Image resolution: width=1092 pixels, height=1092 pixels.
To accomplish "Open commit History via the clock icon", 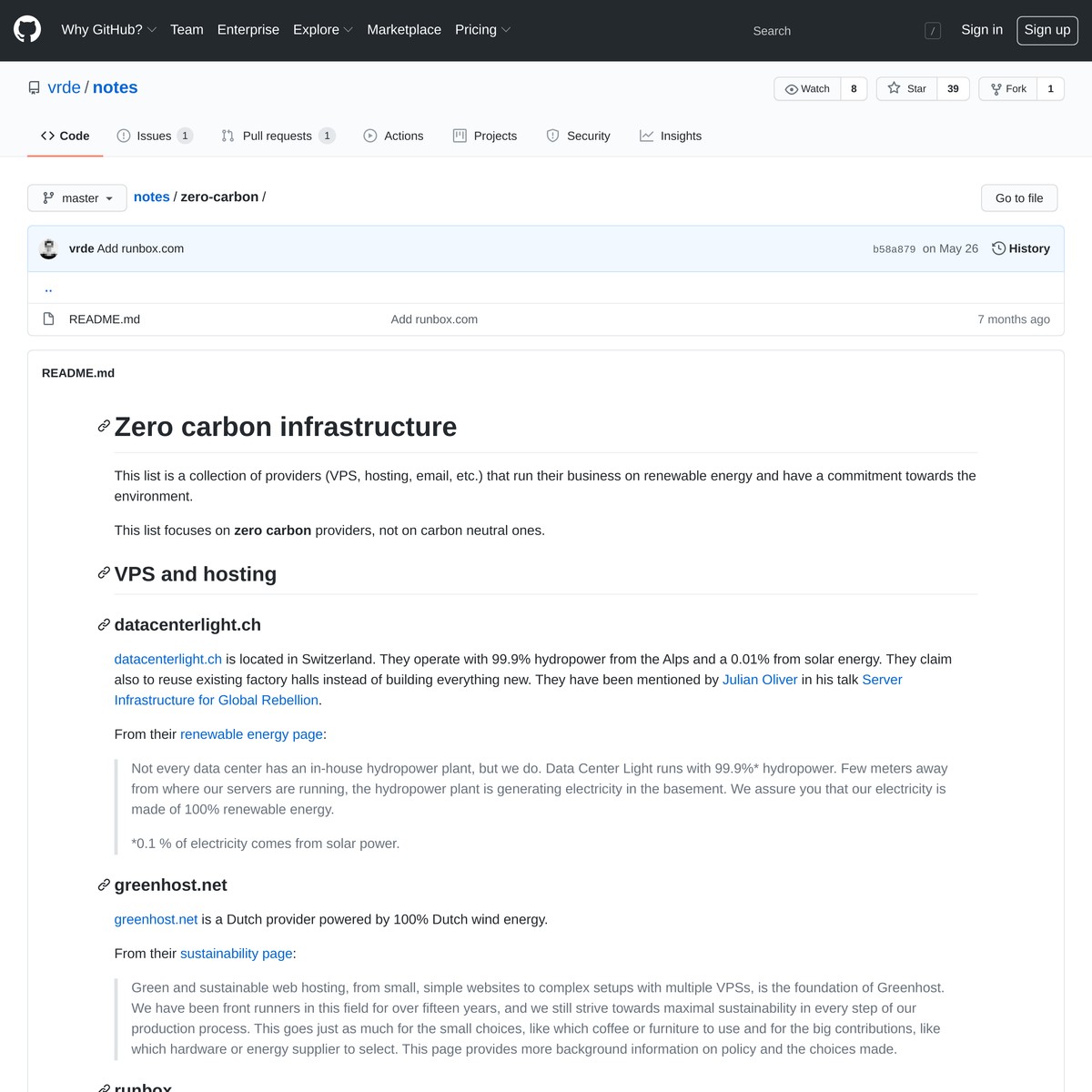I will [998, 248].
